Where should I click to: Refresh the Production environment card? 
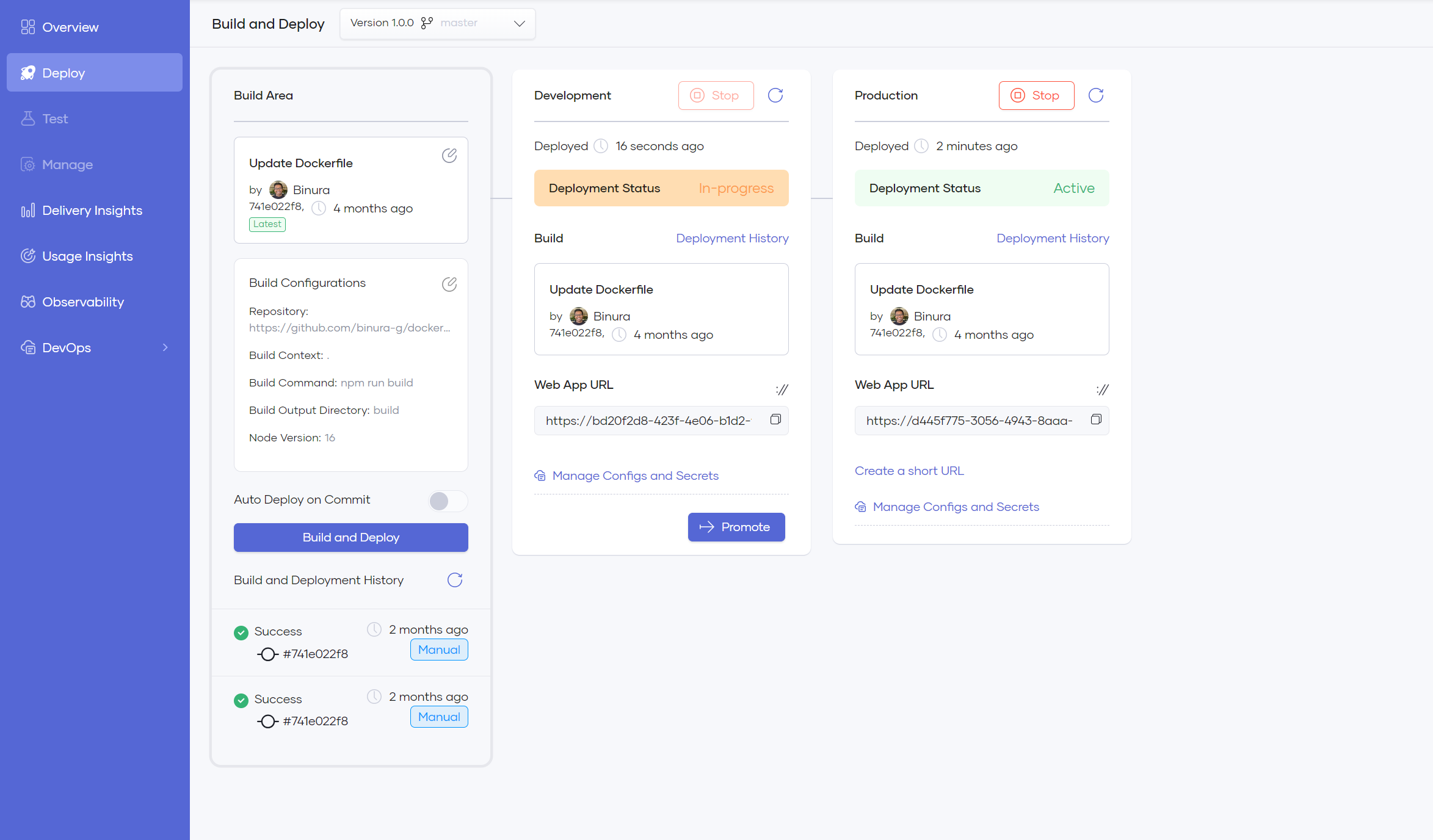pyautogui.click(x=1096, y=95)
